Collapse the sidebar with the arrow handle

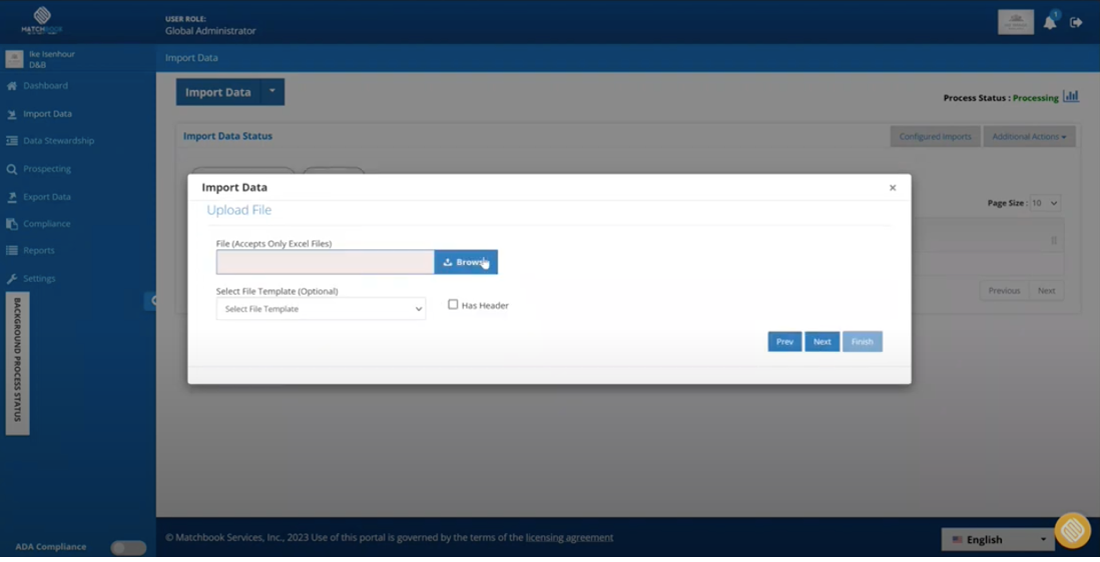151,300
